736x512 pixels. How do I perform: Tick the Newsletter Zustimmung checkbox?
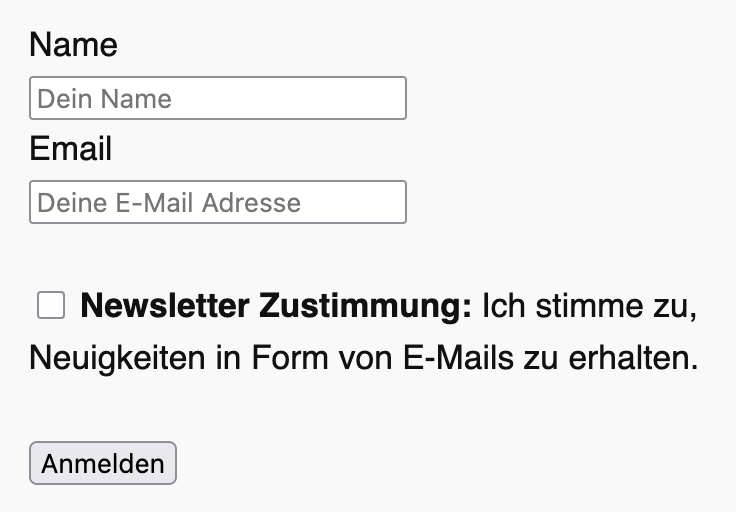point(51,305)
